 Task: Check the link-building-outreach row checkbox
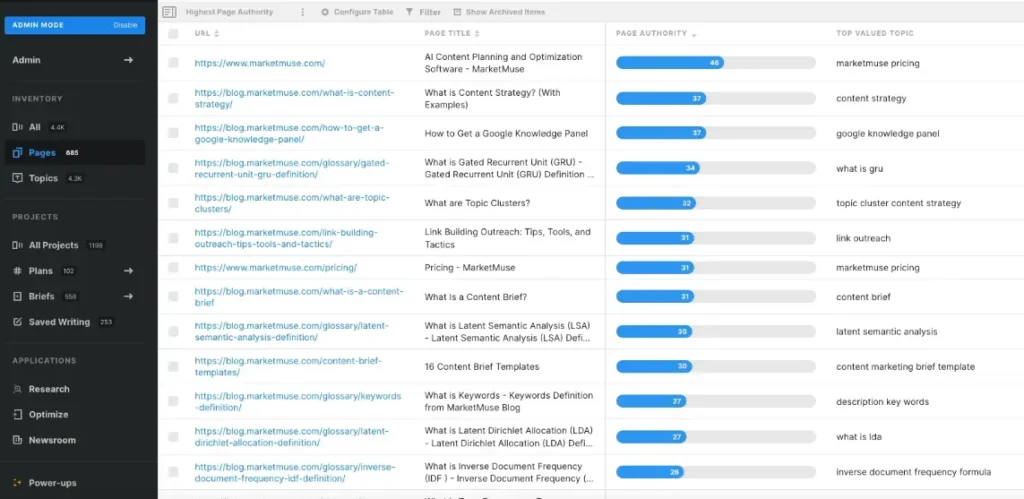click(x=173, y=238)
